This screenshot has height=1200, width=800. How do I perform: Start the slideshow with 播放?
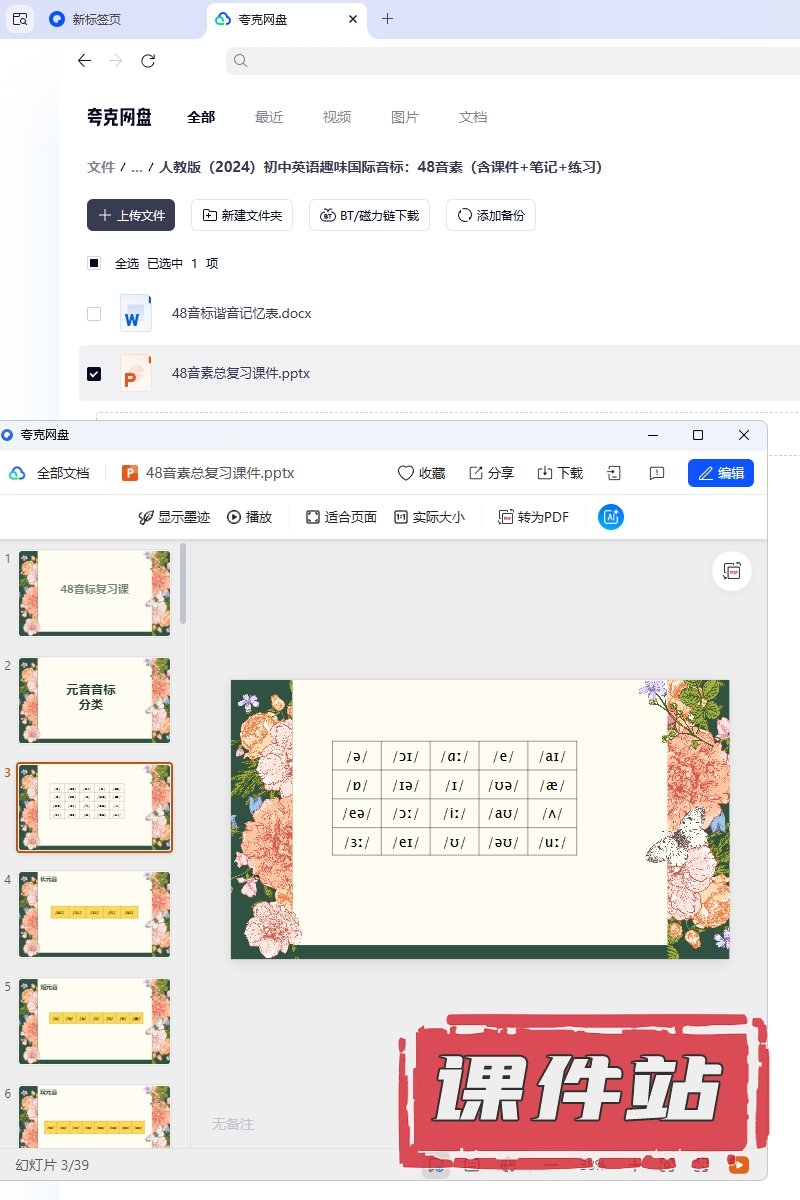249,517
